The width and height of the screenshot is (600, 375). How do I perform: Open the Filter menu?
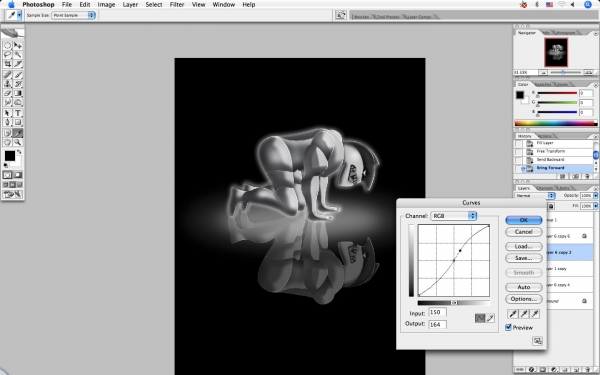tap(177, 5)
